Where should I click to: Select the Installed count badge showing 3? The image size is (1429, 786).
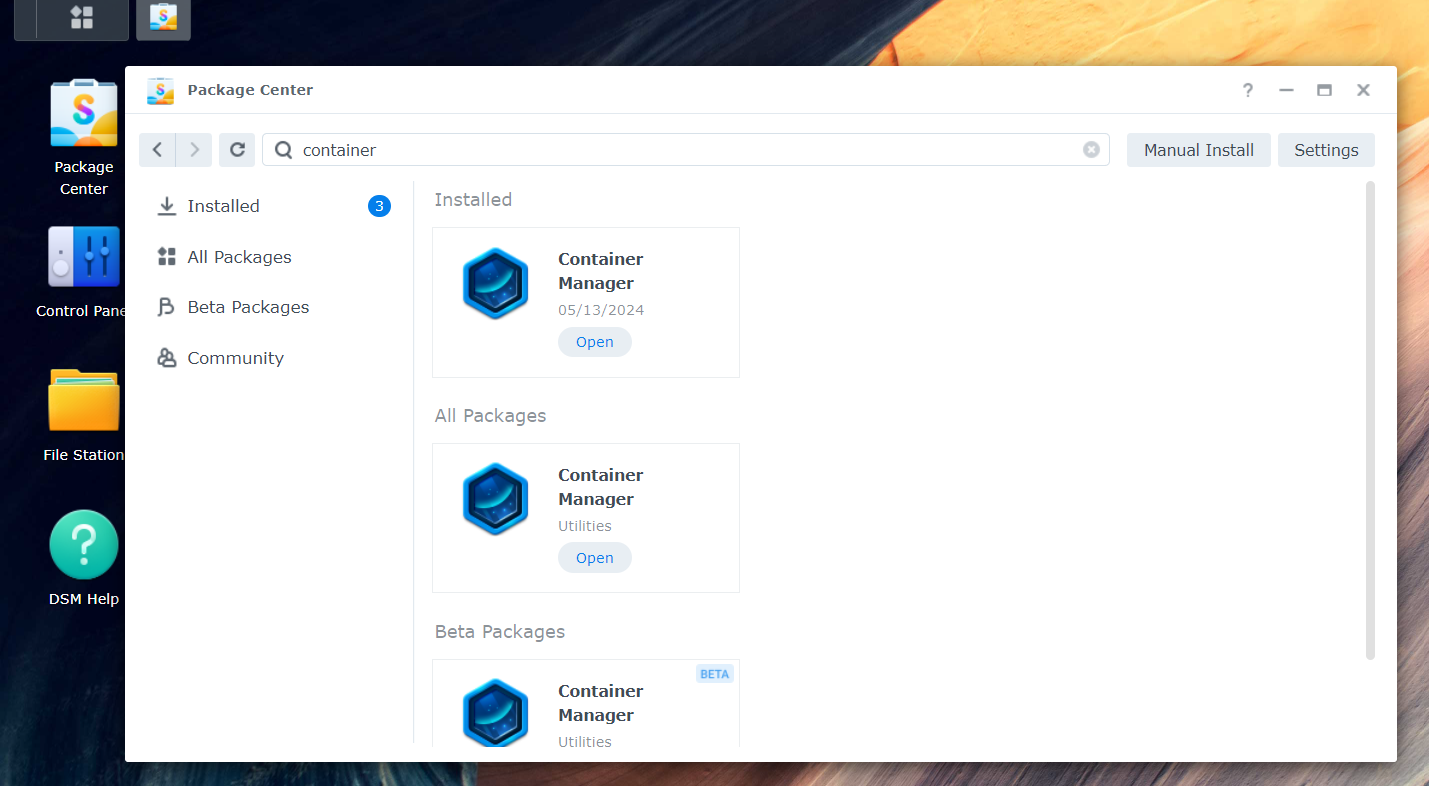click(379, 206)
